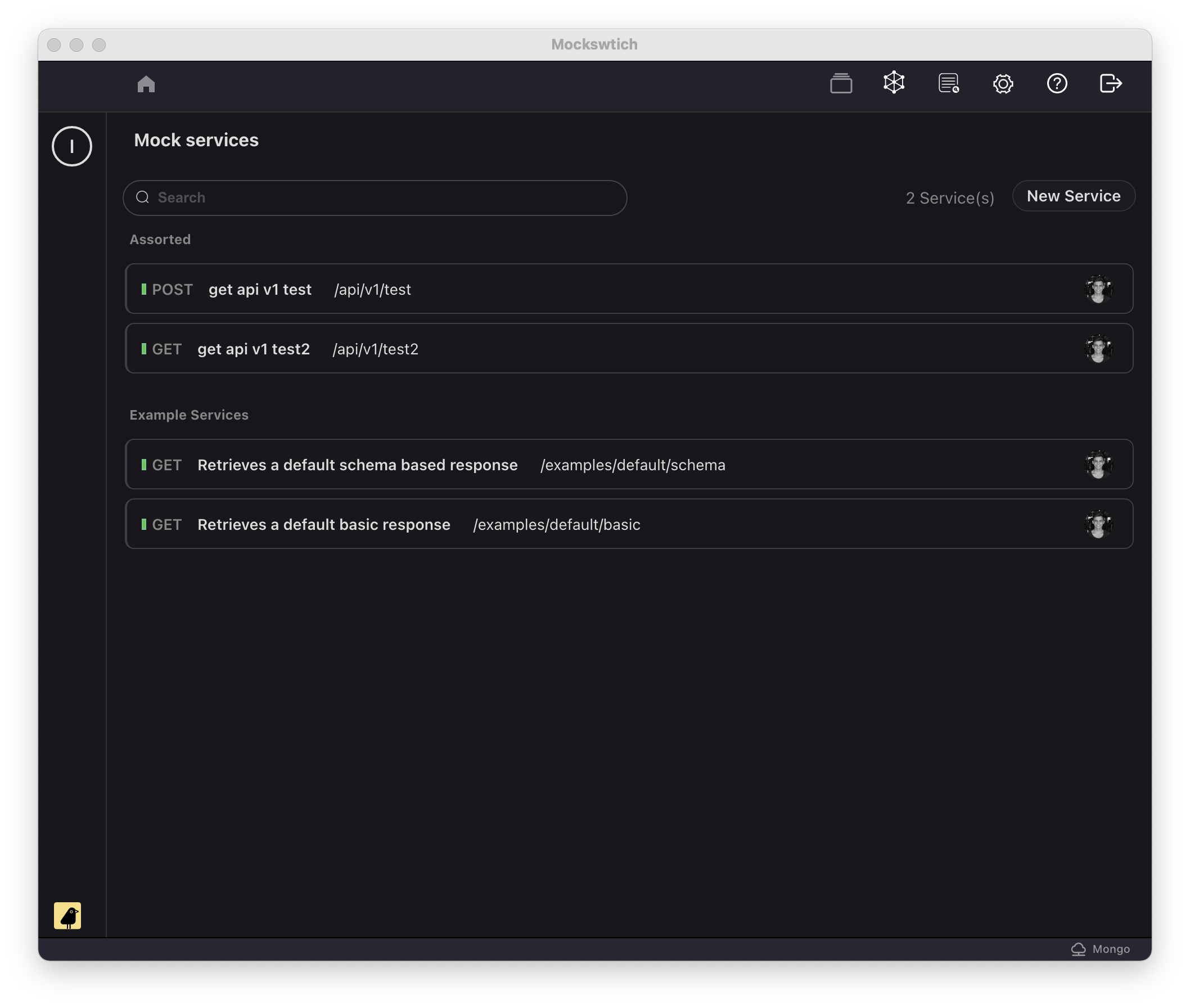Click the Mongo cloud status icon

(1078, 949)
